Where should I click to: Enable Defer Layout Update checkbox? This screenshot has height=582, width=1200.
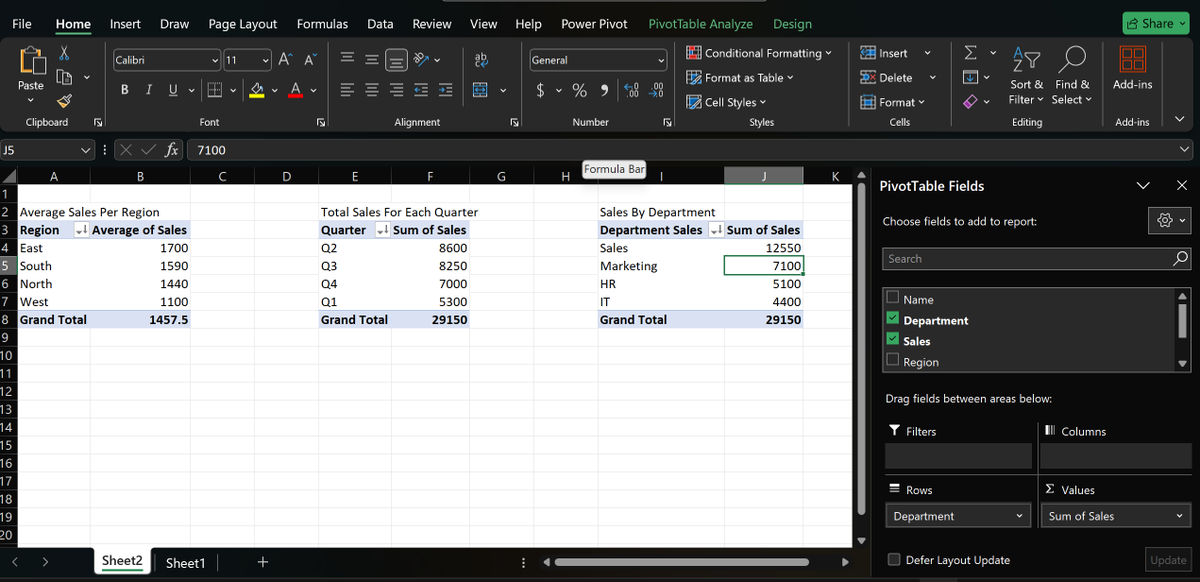894,560
